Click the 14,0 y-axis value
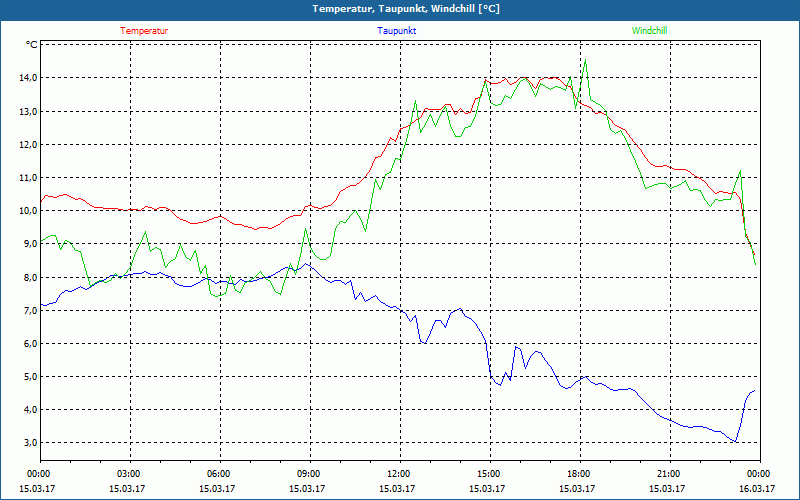The height and width of the screenshot is (500, 800). tap(29, 78)
